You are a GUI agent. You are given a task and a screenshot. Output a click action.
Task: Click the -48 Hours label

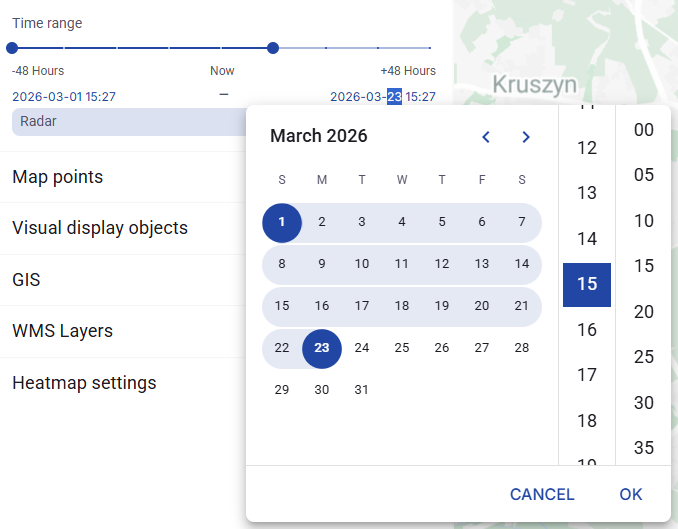(38, 71)
